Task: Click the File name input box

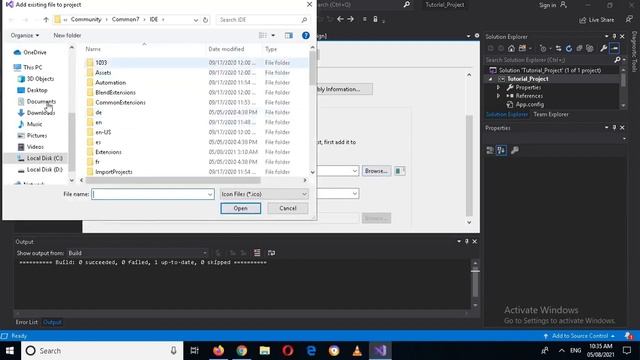Action: 152,194
